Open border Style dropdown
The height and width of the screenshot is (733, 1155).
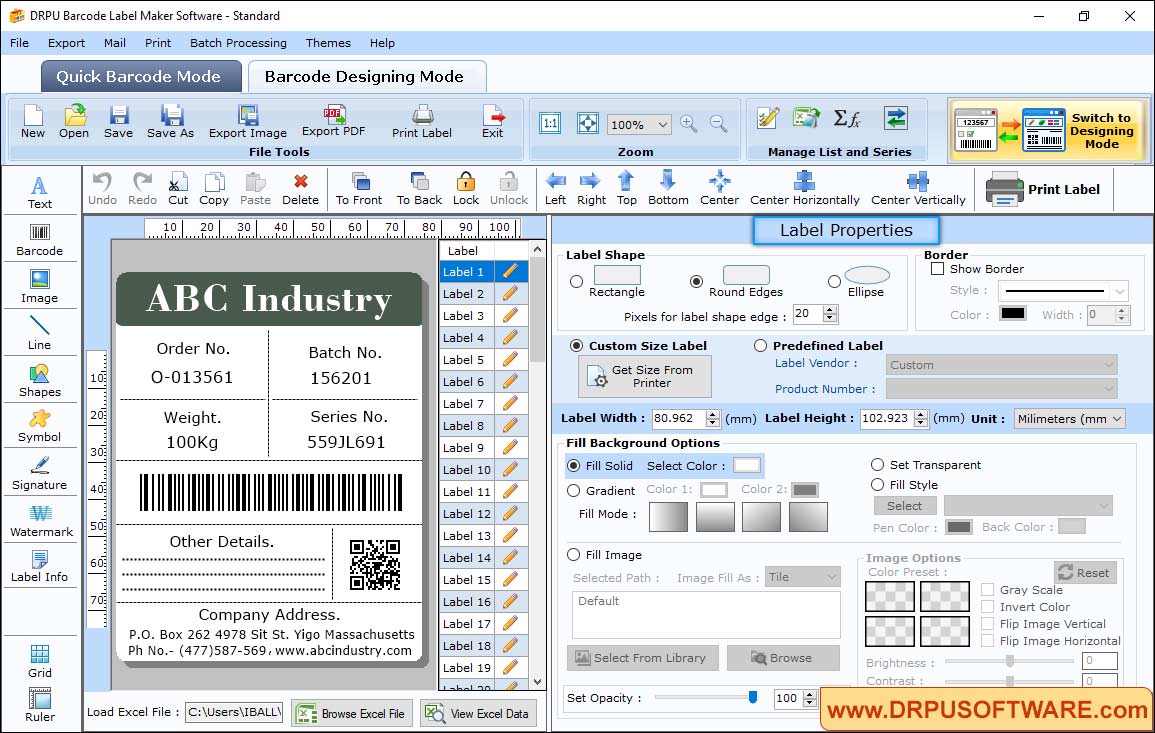[1120, 291]
